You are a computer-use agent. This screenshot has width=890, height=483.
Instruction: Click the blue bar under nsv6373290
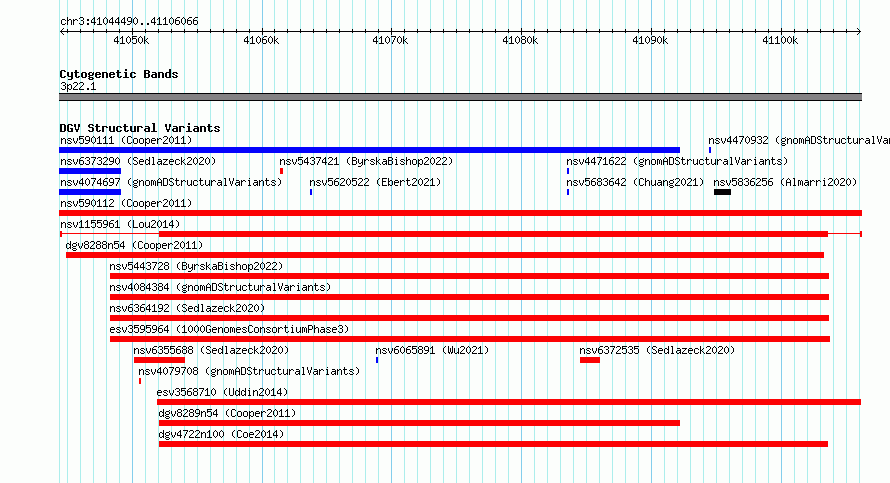click(90, 171)
